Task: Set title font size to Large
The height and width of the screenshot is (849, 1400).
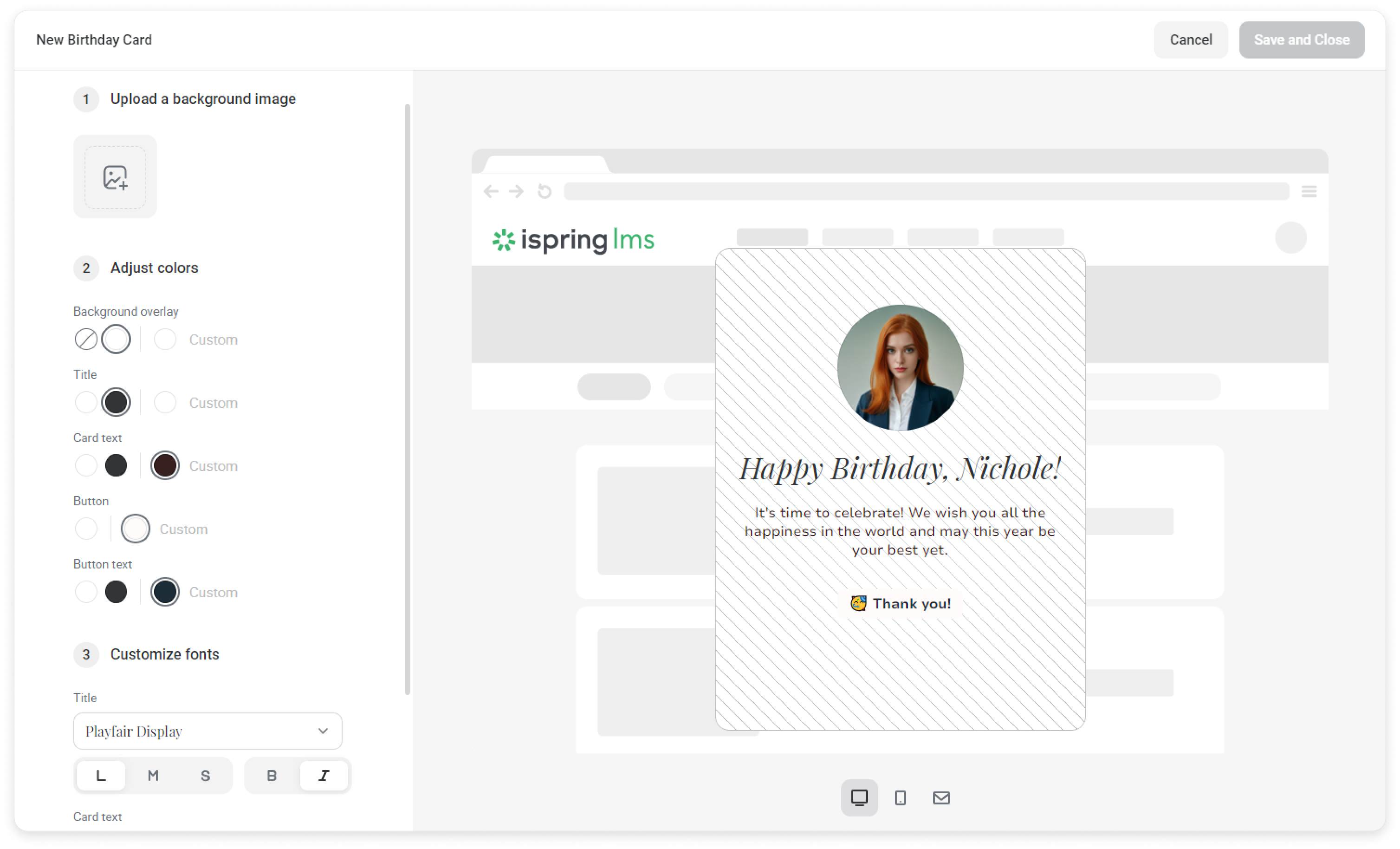Action: pos(101,776)
